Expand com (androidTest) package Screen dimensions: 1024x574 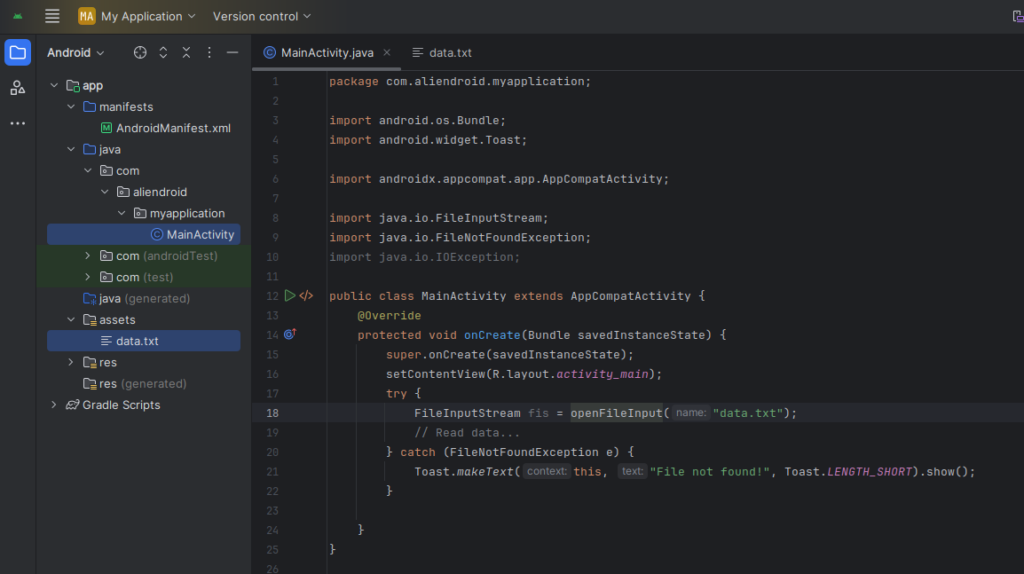(88, 256)
